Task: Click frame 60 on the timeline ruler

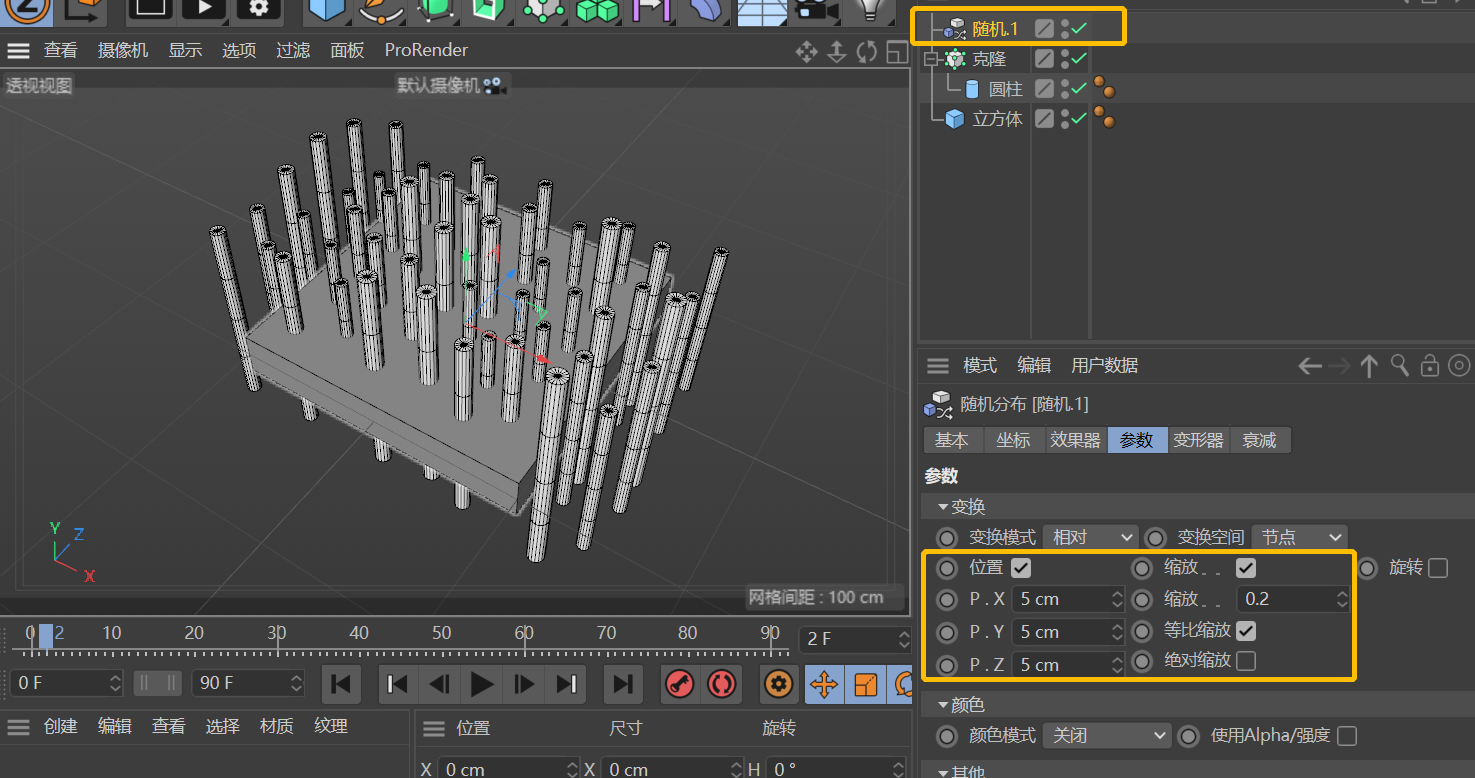Action: point(524,633)
